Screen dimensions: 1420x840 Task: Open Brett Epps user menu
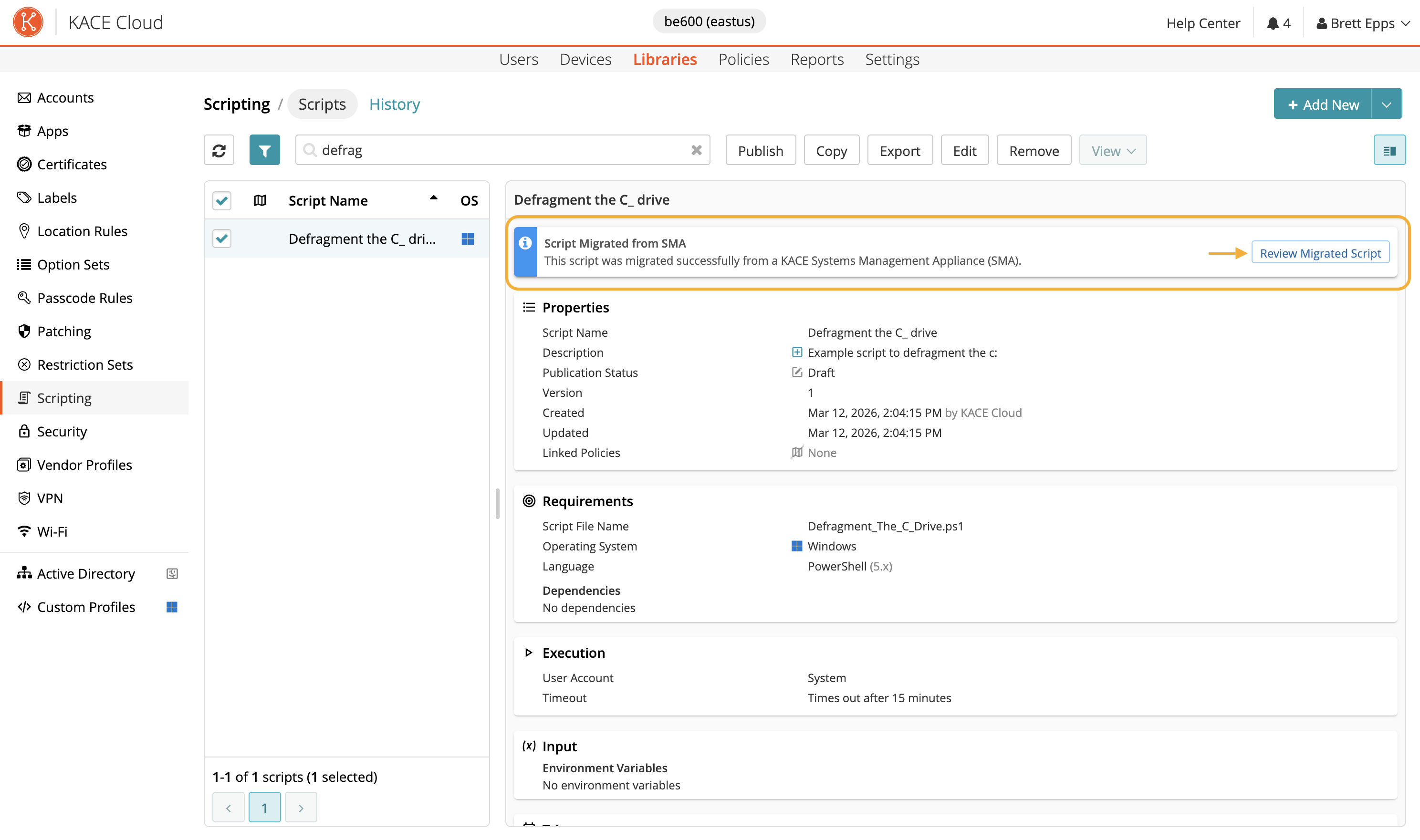[1363, 23]
